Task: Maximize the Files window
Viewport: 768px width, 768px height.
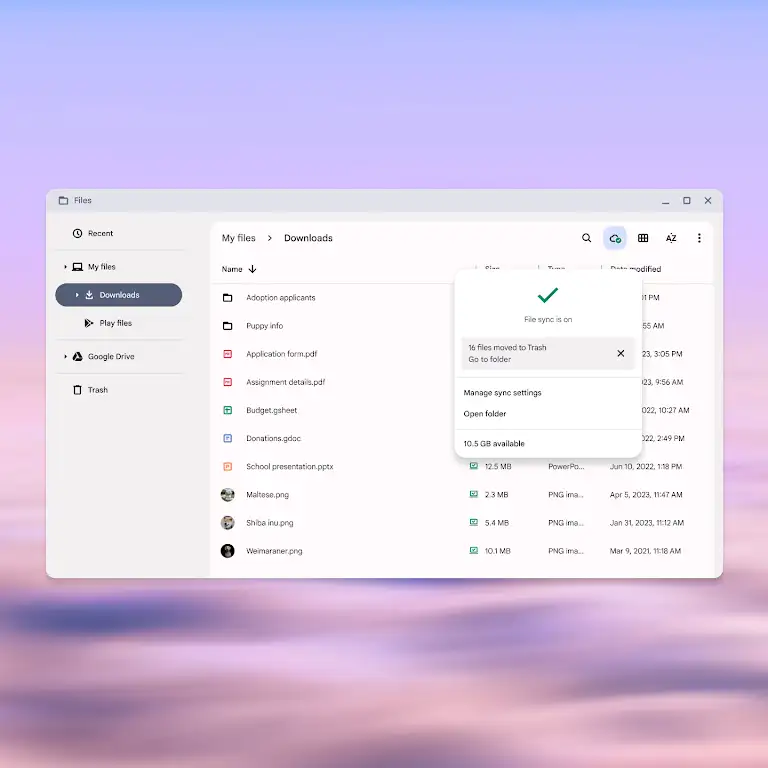Action: tap(687, 200)
